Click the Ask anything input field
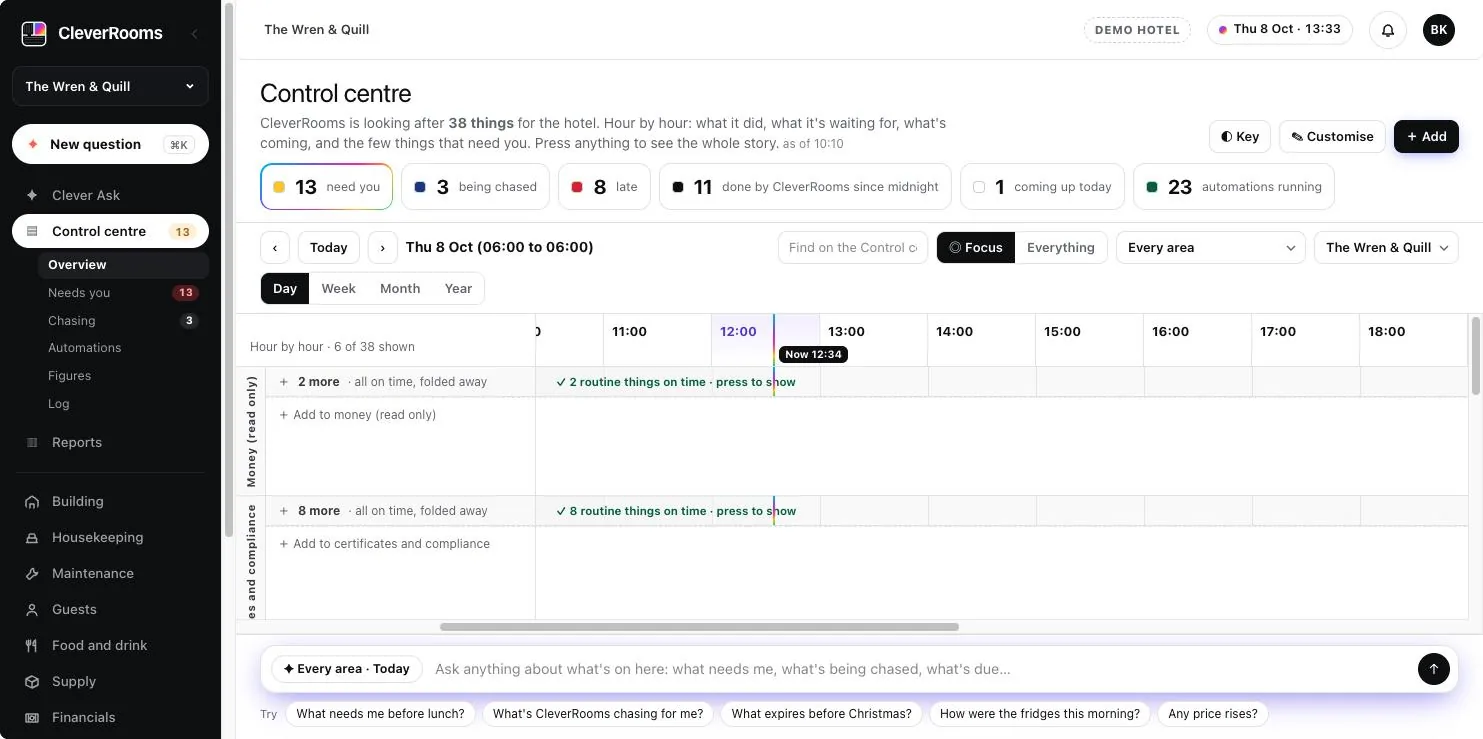The image size is (1483, 739). pos(920,669)
